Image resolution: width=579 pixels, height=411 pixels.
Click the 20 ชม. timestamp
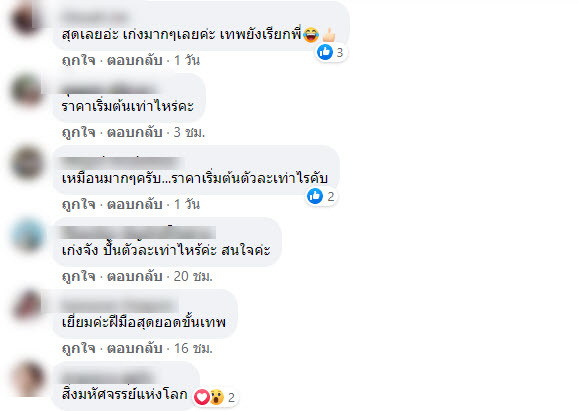pos(193,276)
